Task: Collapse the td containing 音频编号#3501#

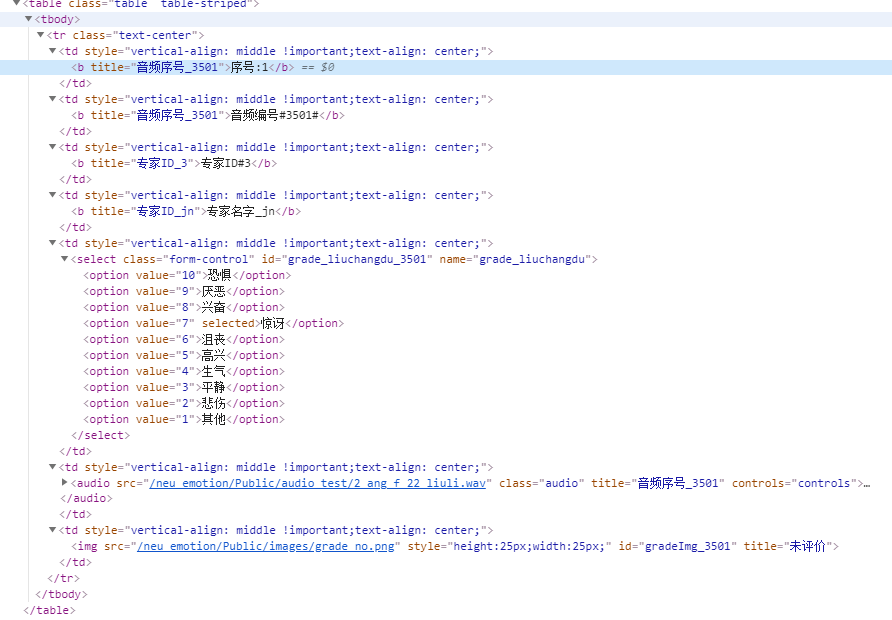Action: pos(52,98)
